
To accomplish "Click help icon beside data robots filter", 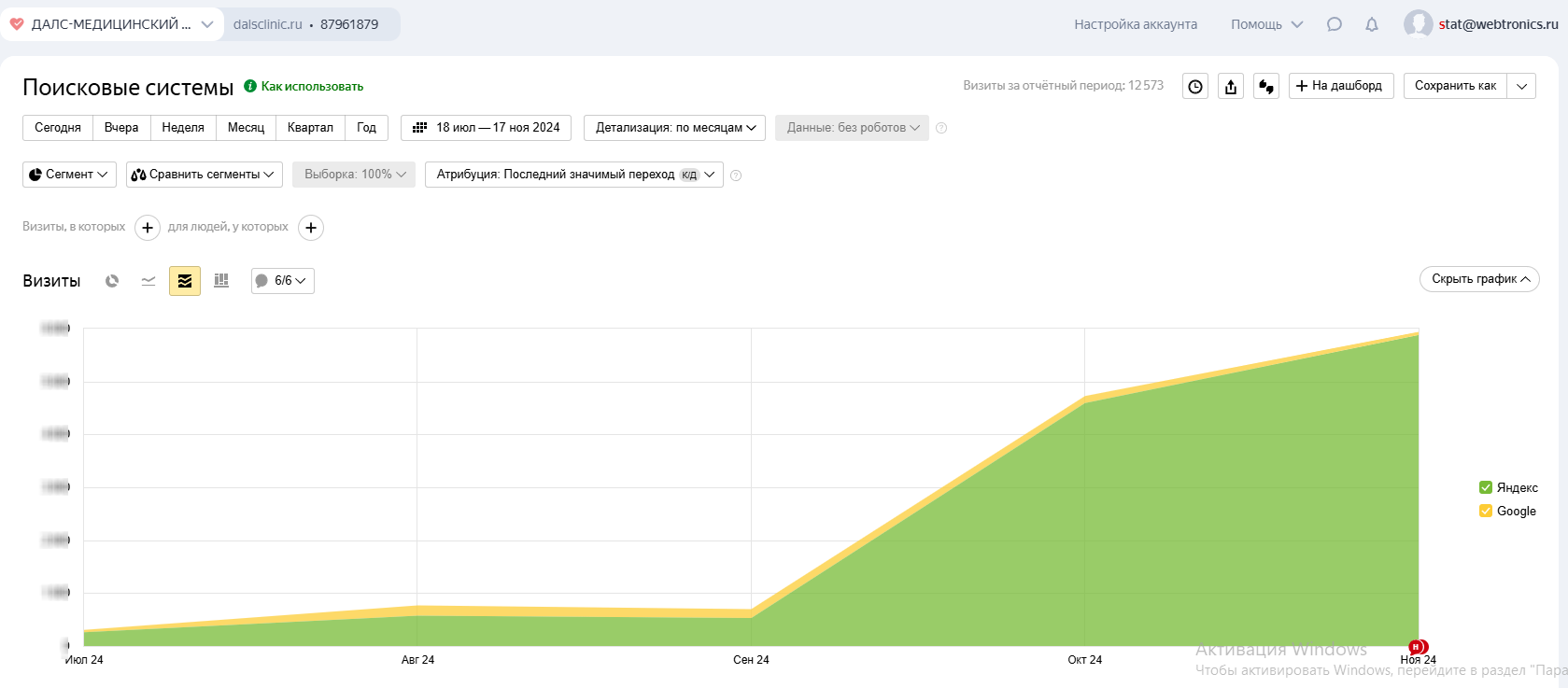I will tap(941, 128).
